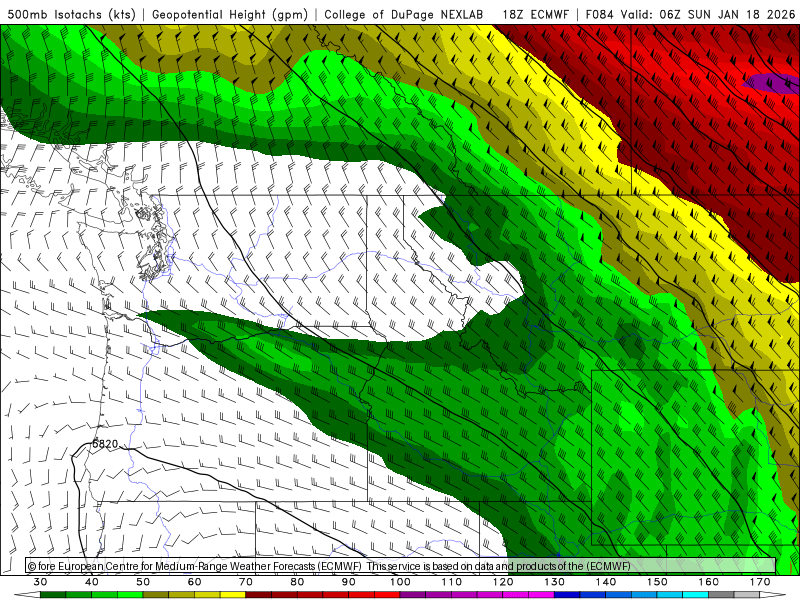The width and height of the screenshot is (800, 600).
Task: Click the 30 value on the legend scale
Action: coord(40,582)
